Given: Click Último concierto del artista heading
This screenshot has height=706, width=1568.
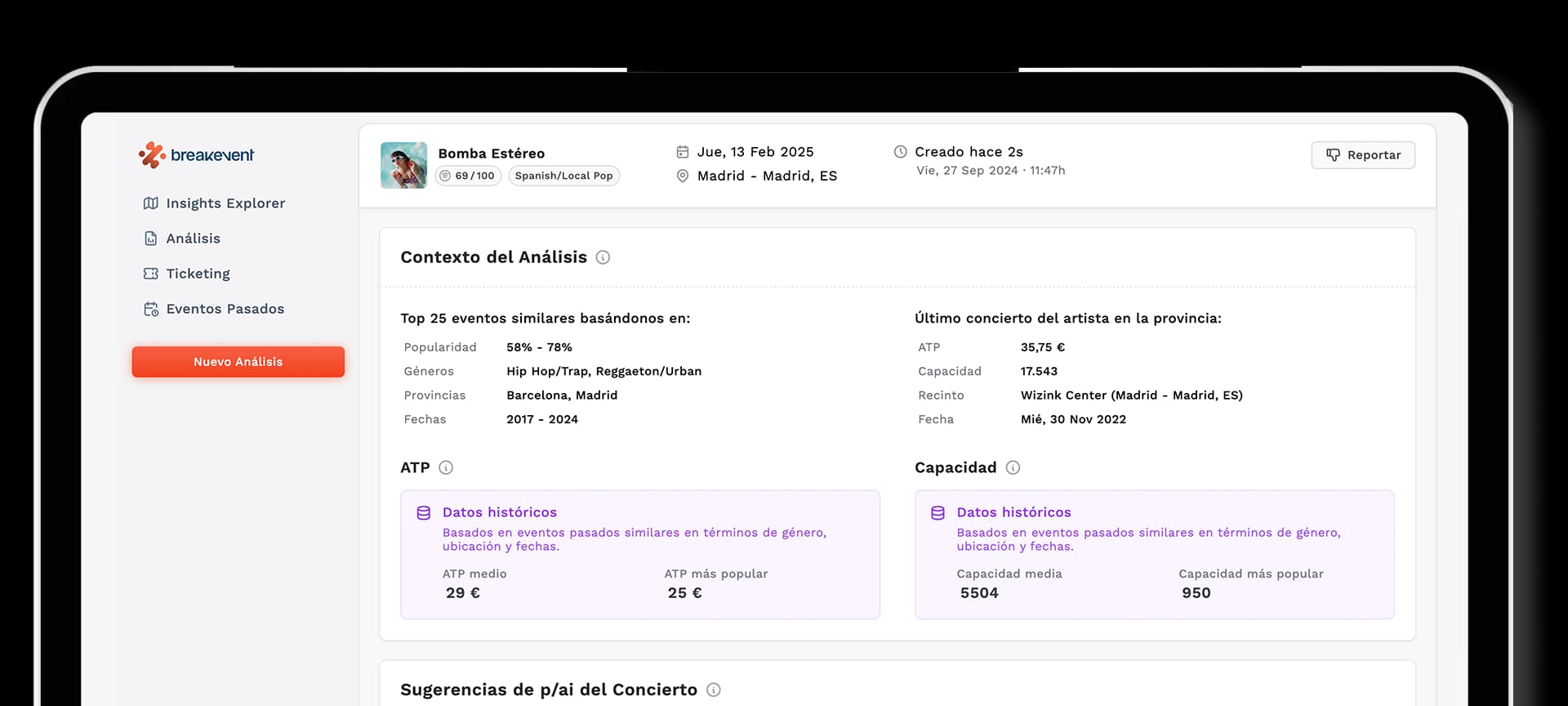Looking at the screenshot, I should 1068,319.
